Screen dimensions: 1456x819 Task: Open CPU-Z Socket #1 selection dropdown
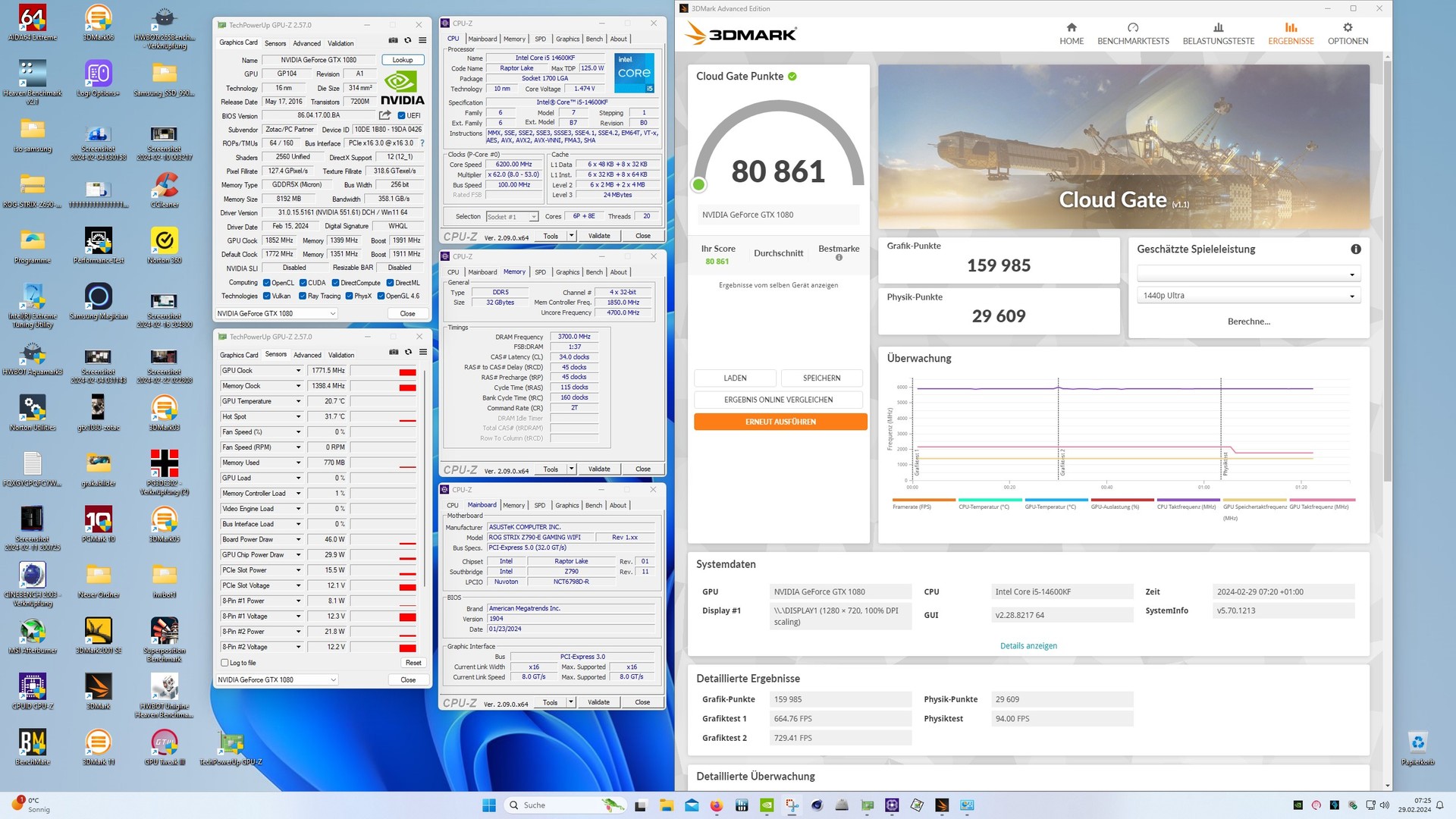(x=513, y=217)
